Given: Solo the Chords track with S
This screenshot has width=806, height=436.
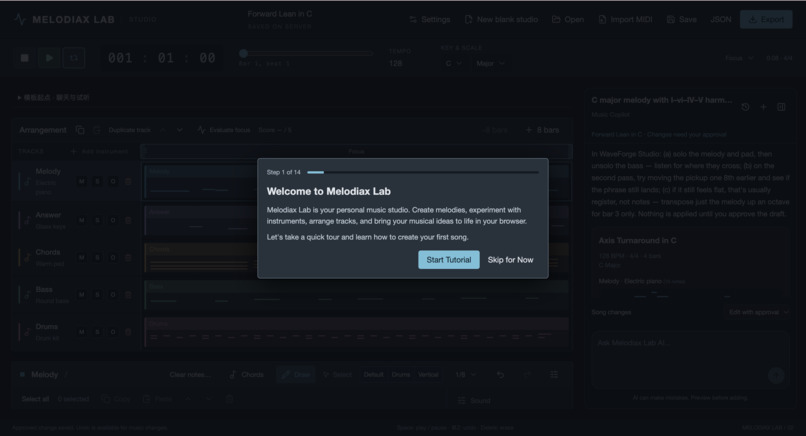Looking at the screenshot, I should [97, 257].
